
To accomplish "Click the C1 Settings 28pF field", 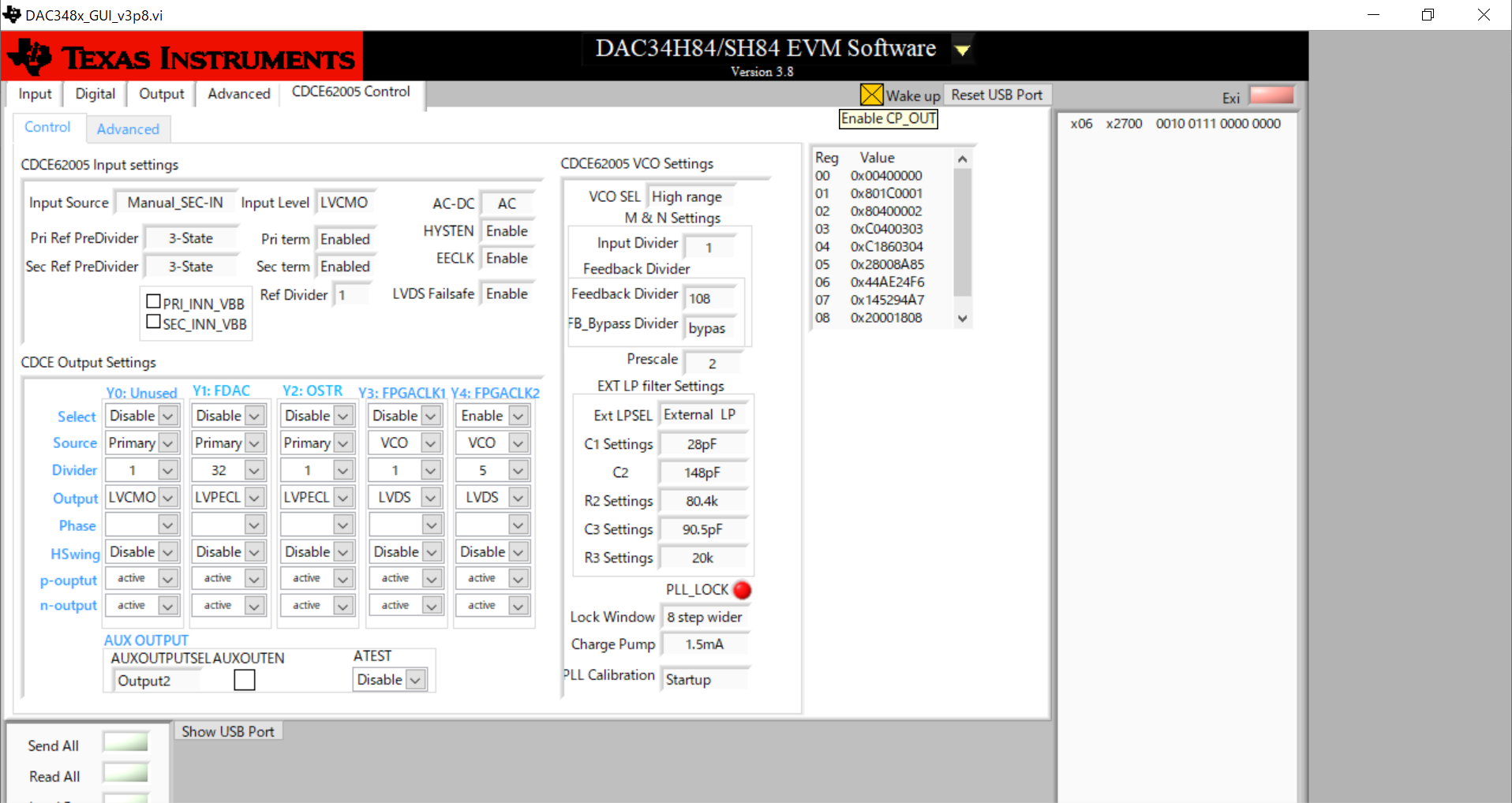I will tap(702, 444).
